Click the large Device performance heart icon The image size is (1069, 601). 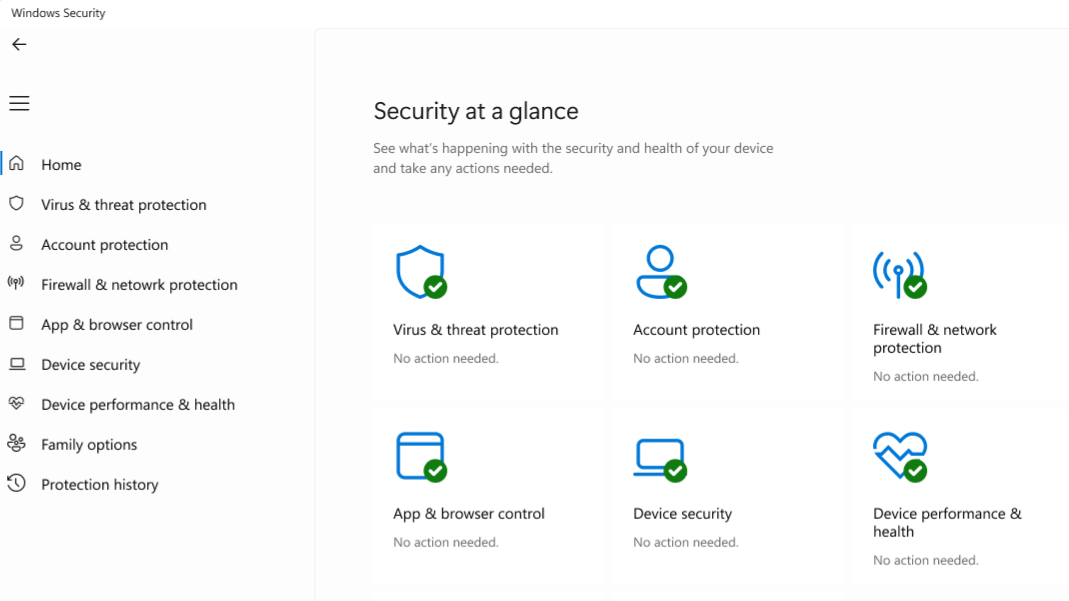[x=900, y=457]
